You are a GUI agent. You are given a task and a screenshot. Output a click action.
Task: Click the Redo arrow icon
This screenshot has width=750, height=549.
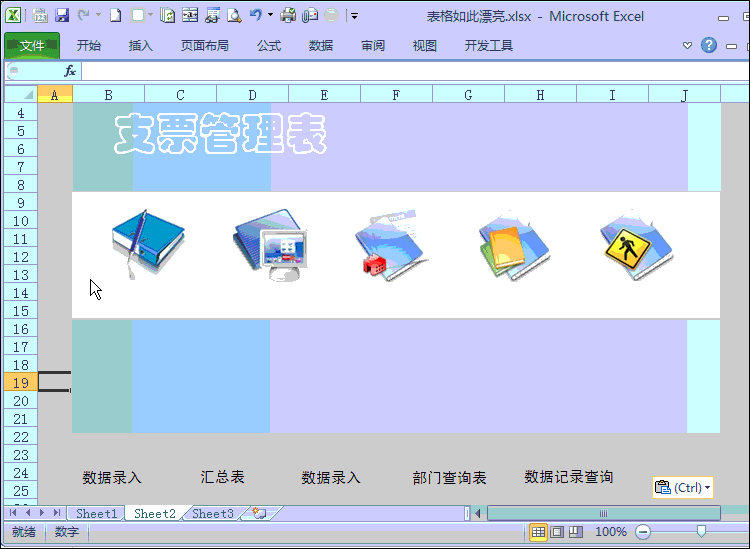click(x=83, y=15)
